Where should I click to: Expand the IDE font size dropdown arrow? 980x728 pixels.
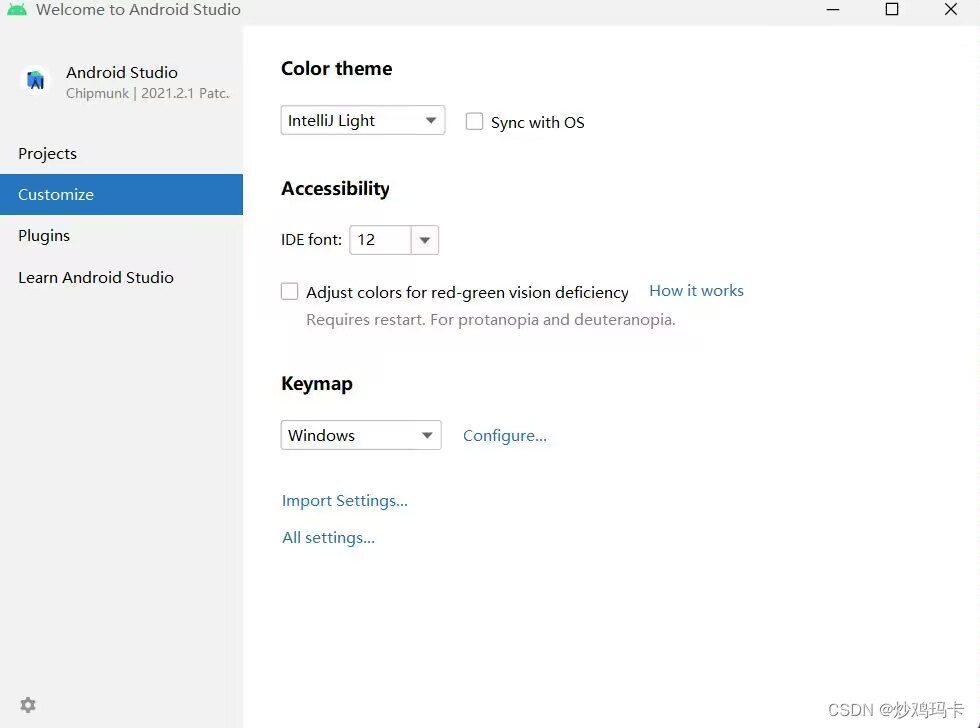(x=425, y=240)
